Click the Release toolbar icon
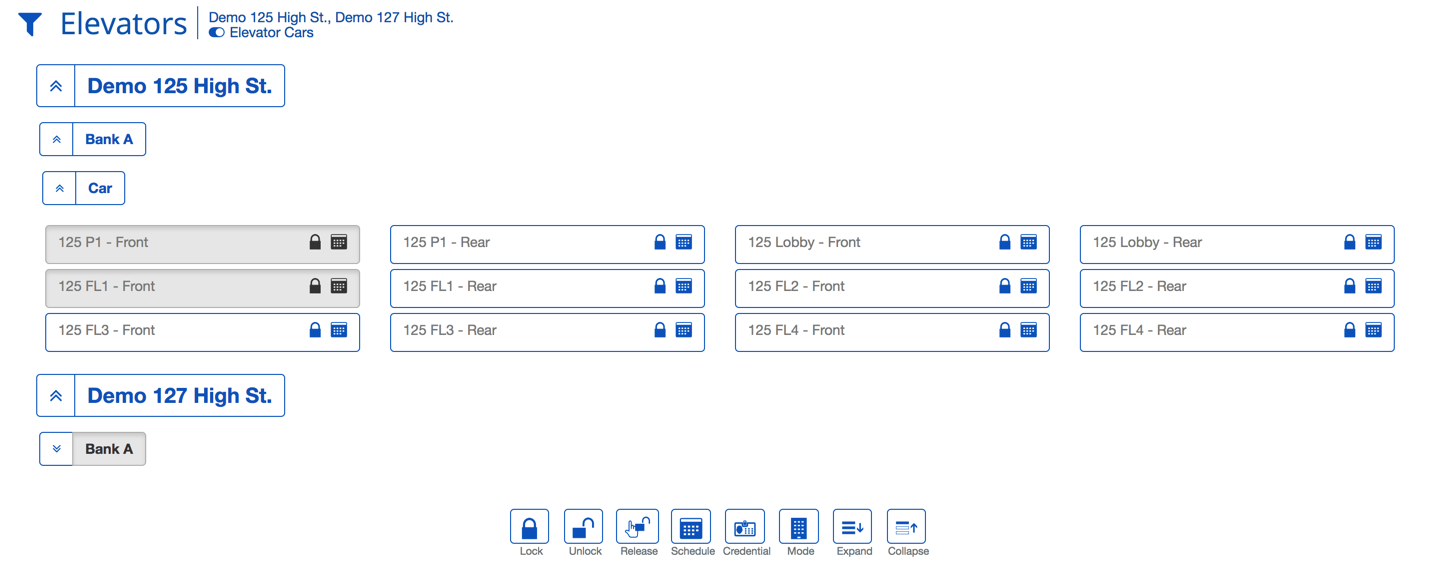 638,527
